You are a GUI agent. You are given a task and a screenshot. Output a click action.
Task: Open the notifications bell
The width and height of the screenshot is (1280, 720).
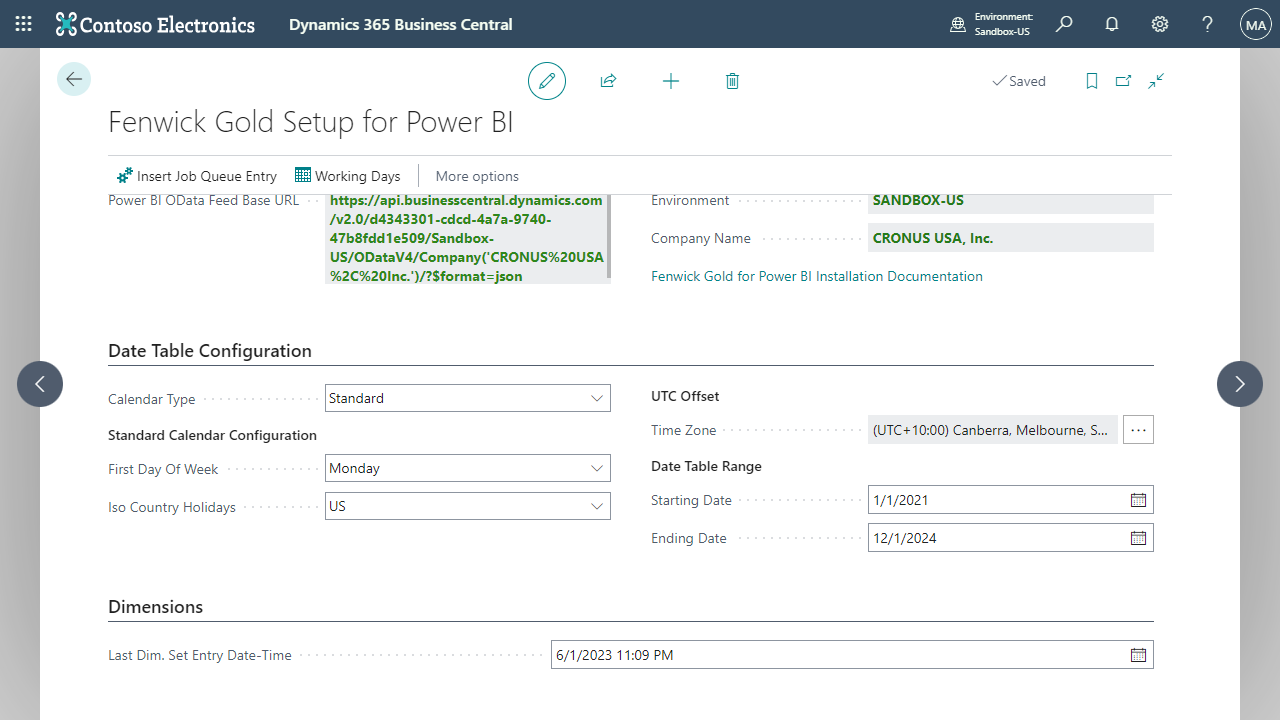[x=1112, y=24]
